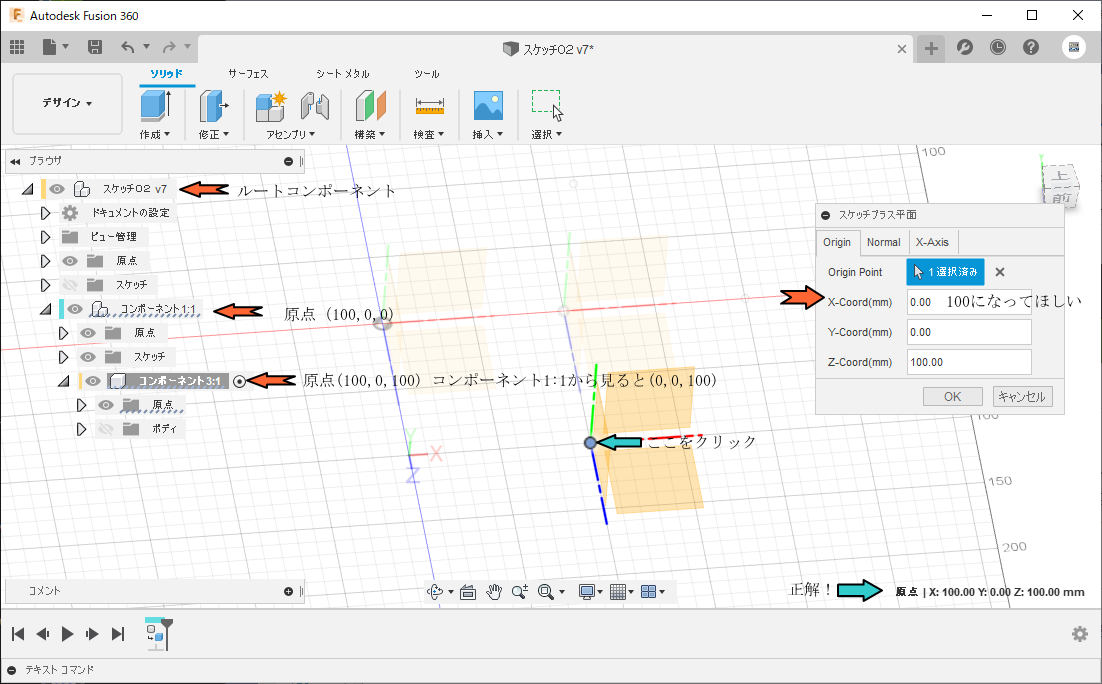
Task: Expand ドキュメントの設定 node
Action: (46, 213)
